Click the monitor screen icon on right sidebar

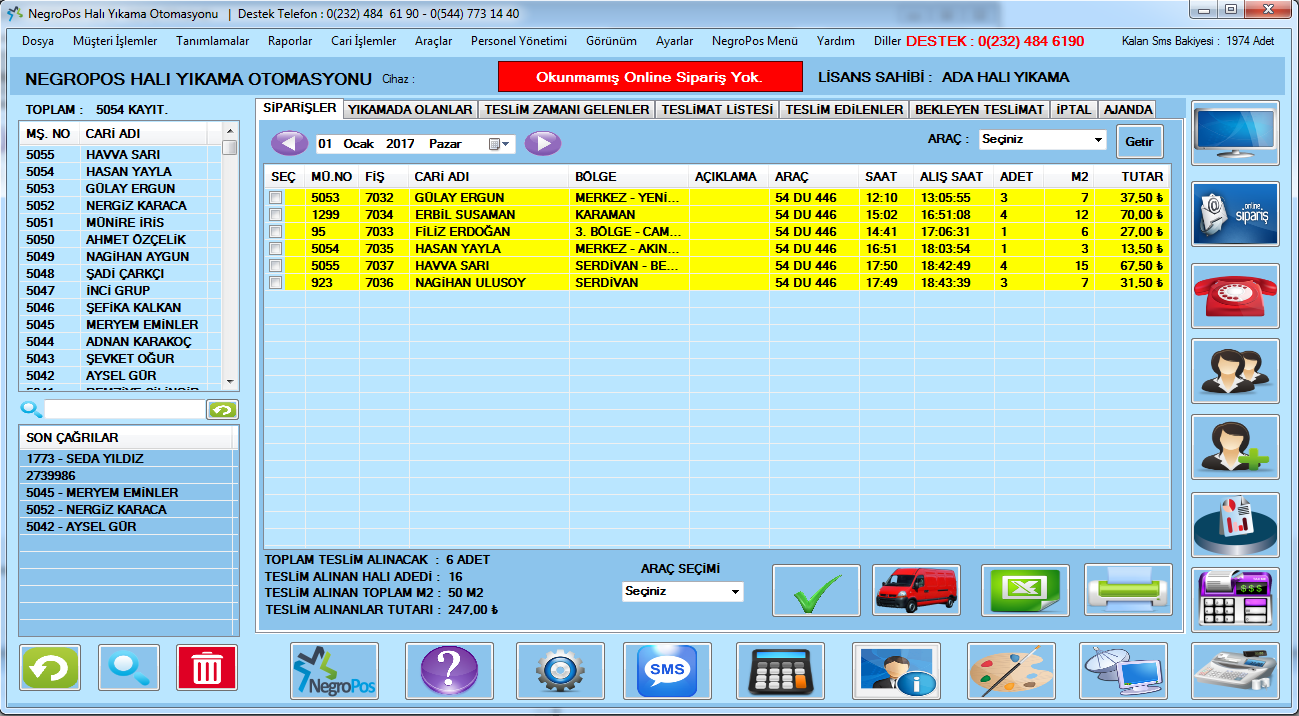point(1235,132)
